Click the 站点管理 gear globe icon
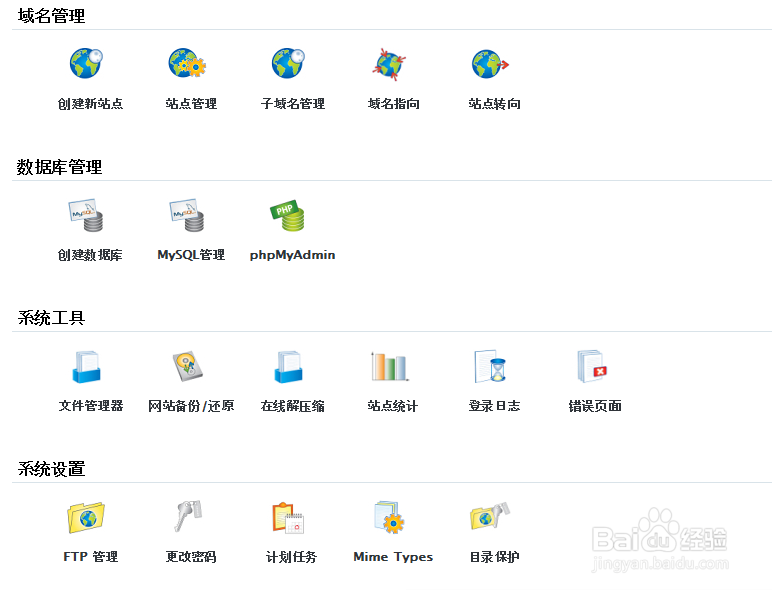 pos(187,63)
